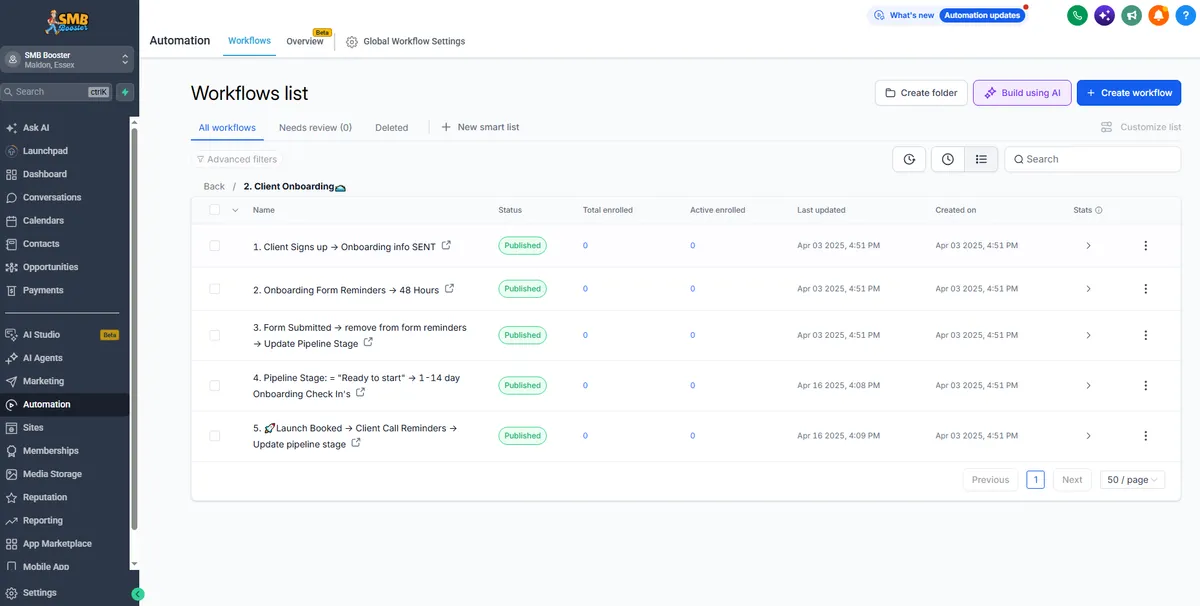Click the workflows Search field
Screen dimensions: 1200x606
point(1092,159)
